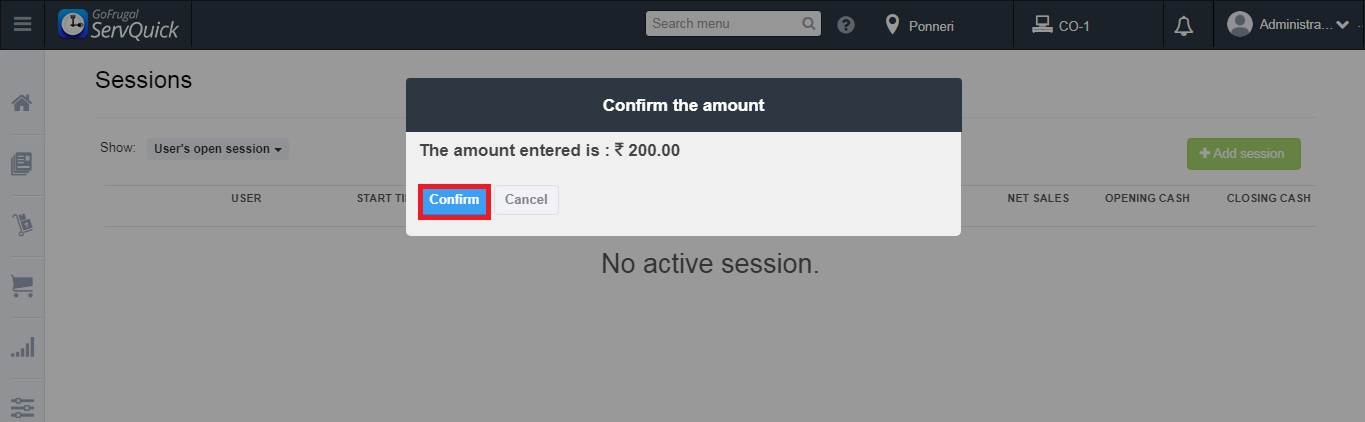Click the GoFrugal ServQuick logo

click(x=119, y=25)
